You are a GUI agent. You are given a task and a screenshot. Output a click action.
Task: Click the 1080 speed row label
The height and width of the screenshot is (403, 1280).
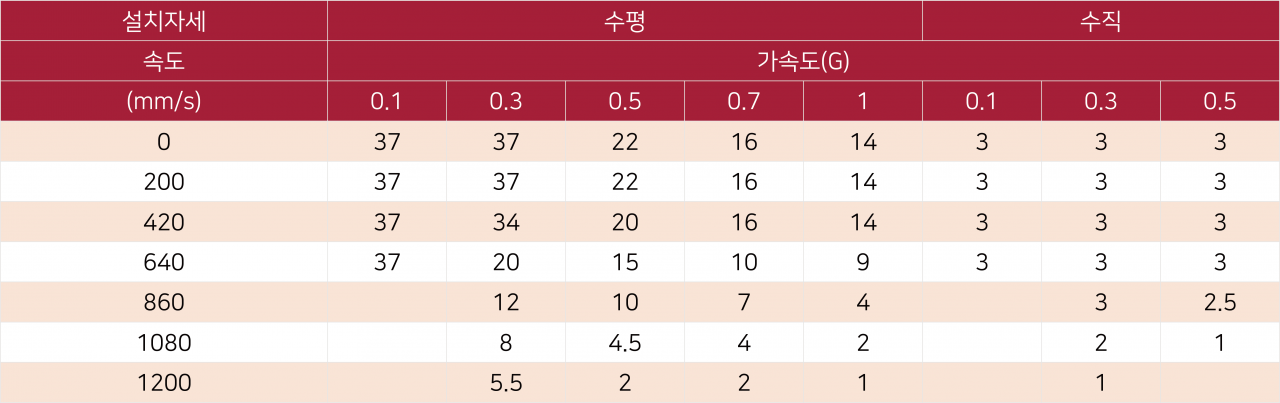(x=163, y=342)
